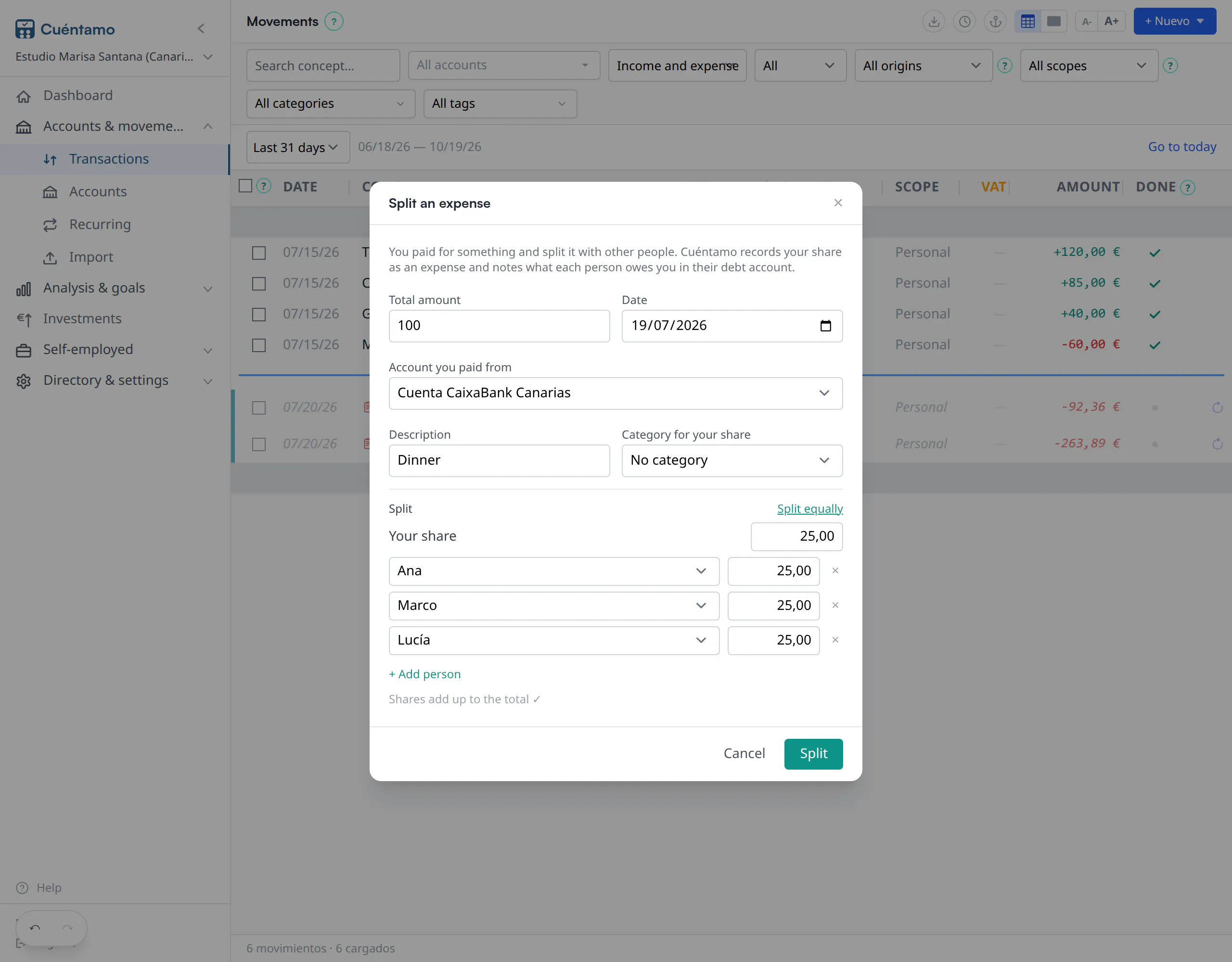Check the -92,36 € transaction row
This screenshot has width=1232, height=962.
[x=259, y=408]
